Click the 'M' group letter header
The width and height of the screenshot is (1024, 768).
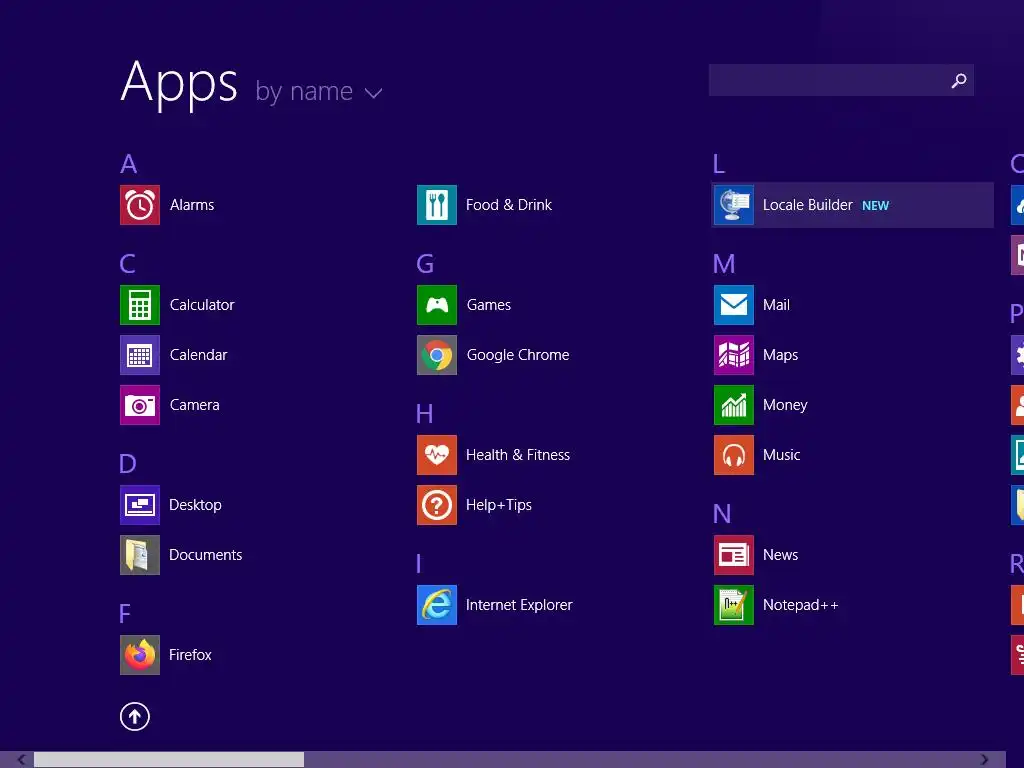(724, 264)
